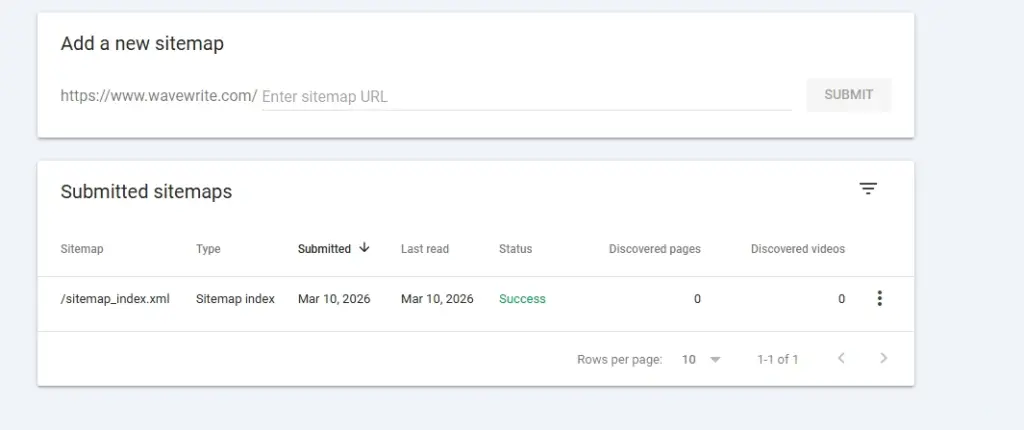Focus the Enter sitemap URL field
The height and width of the screenshot is (430, 1024).
pos(526,97)
